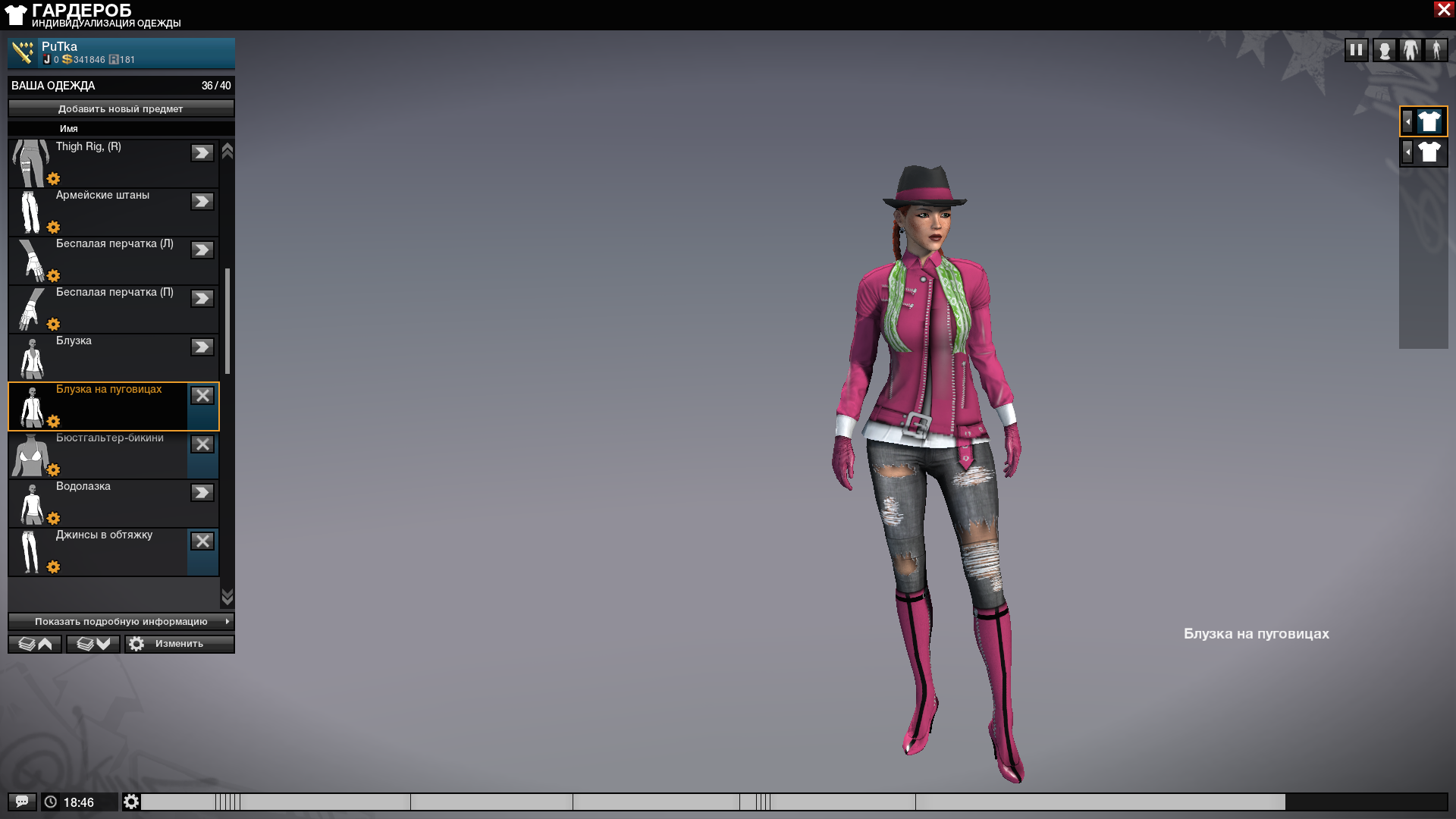Expand the highlighted shirt slot arrow
This screenshot has height=819, width=1456.
pyautogui.click(x=1407, y=121)
